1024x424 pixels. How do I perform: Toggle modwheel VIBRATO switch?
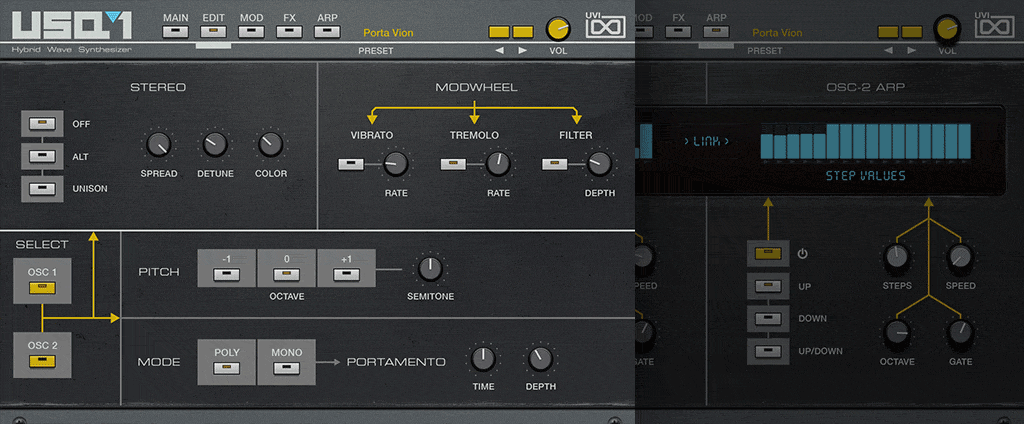pos(351,165)
